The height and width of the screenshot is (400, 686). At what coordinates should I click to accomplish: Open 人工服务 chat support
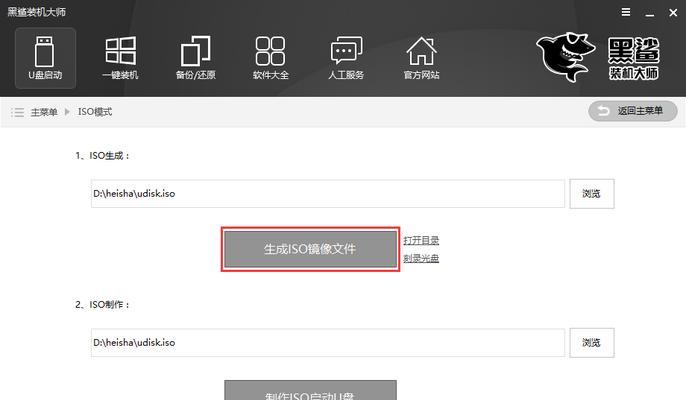[346, 58]
